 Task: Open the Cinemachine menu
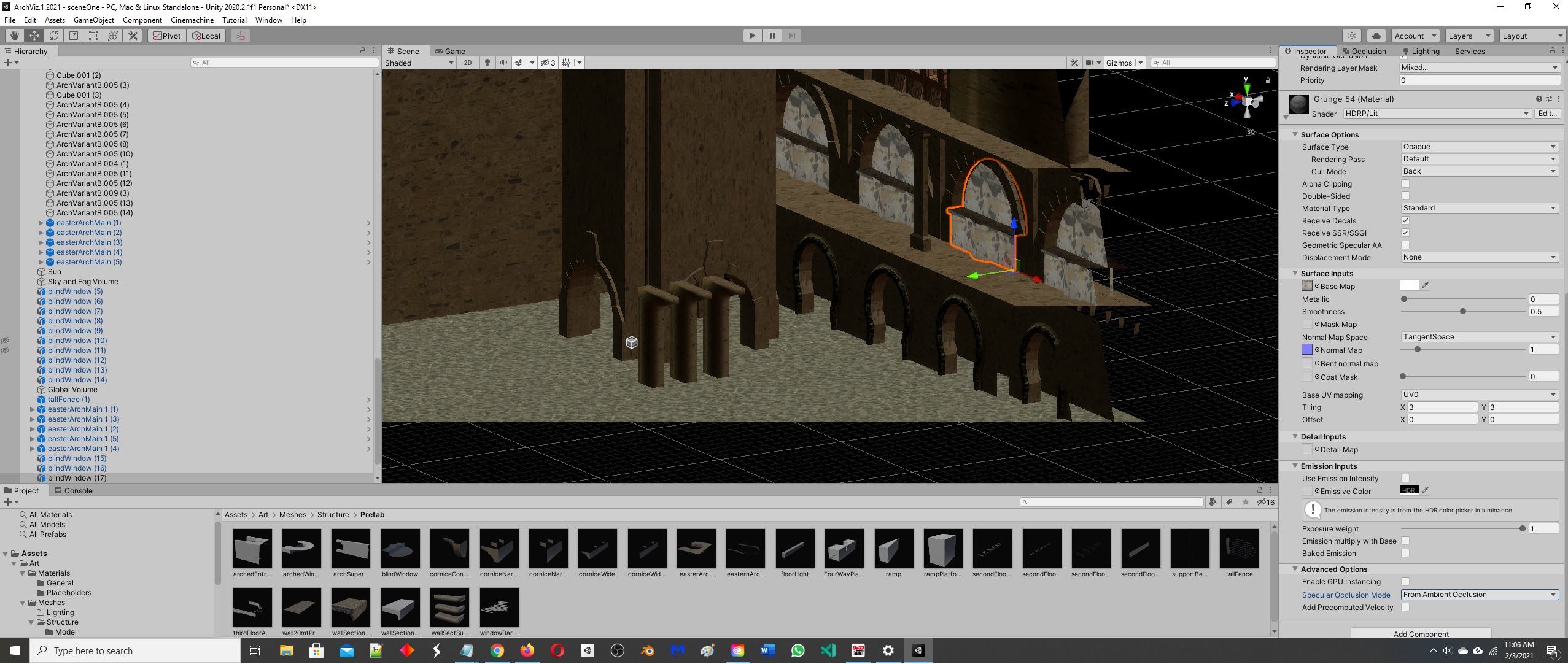192,20
